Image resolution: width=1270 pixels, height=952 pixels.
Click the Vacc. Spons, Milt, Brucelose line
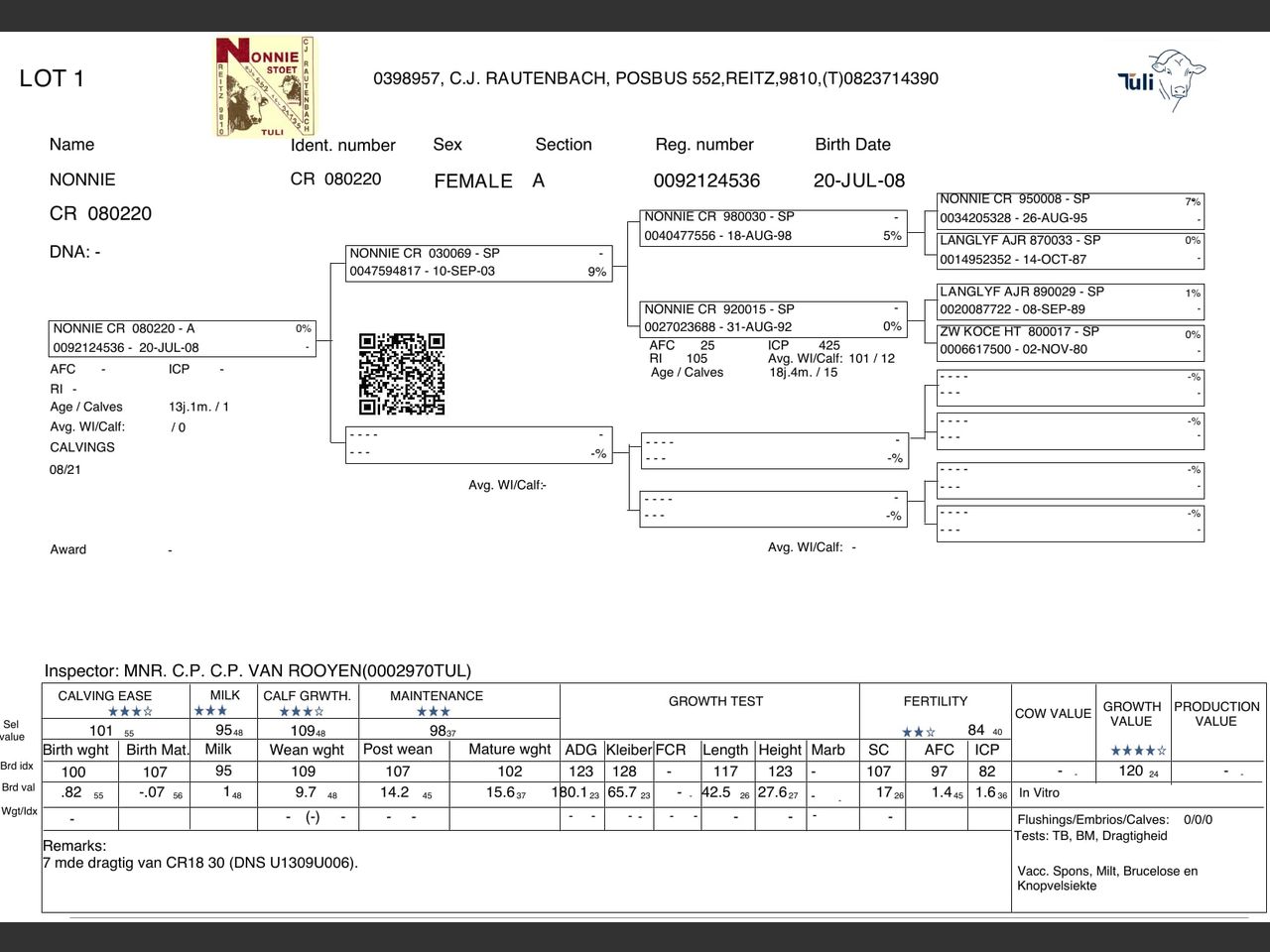[x=1107, y=879]
